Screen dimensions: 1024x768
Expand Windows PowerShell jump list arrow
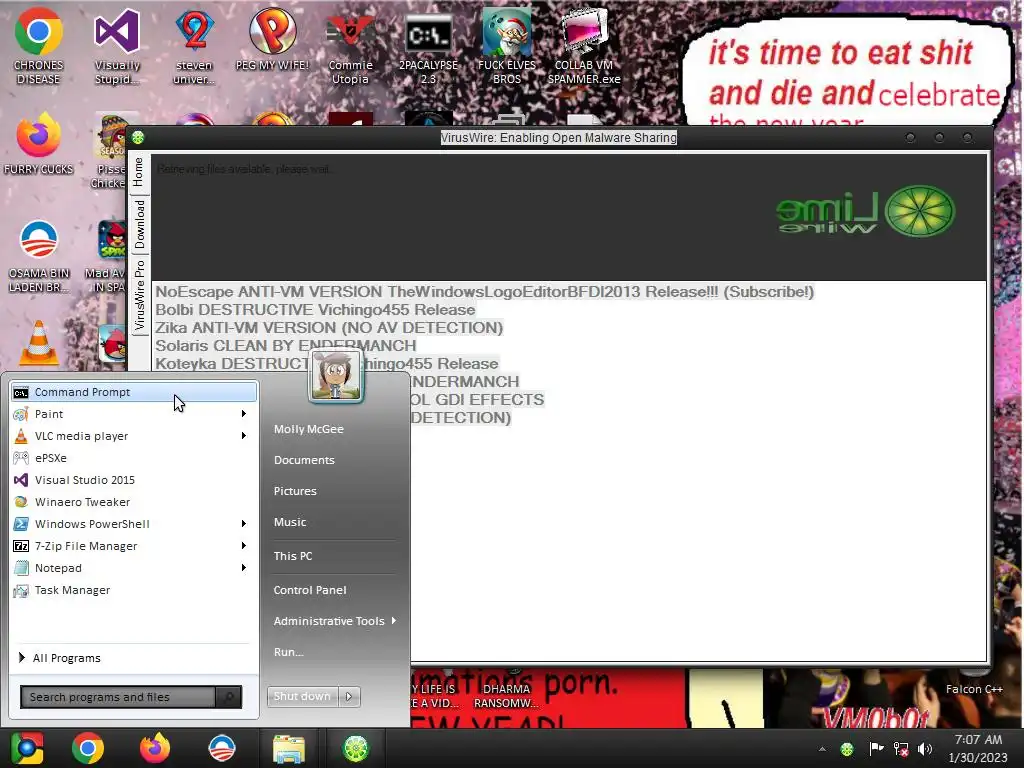[244, 524]
